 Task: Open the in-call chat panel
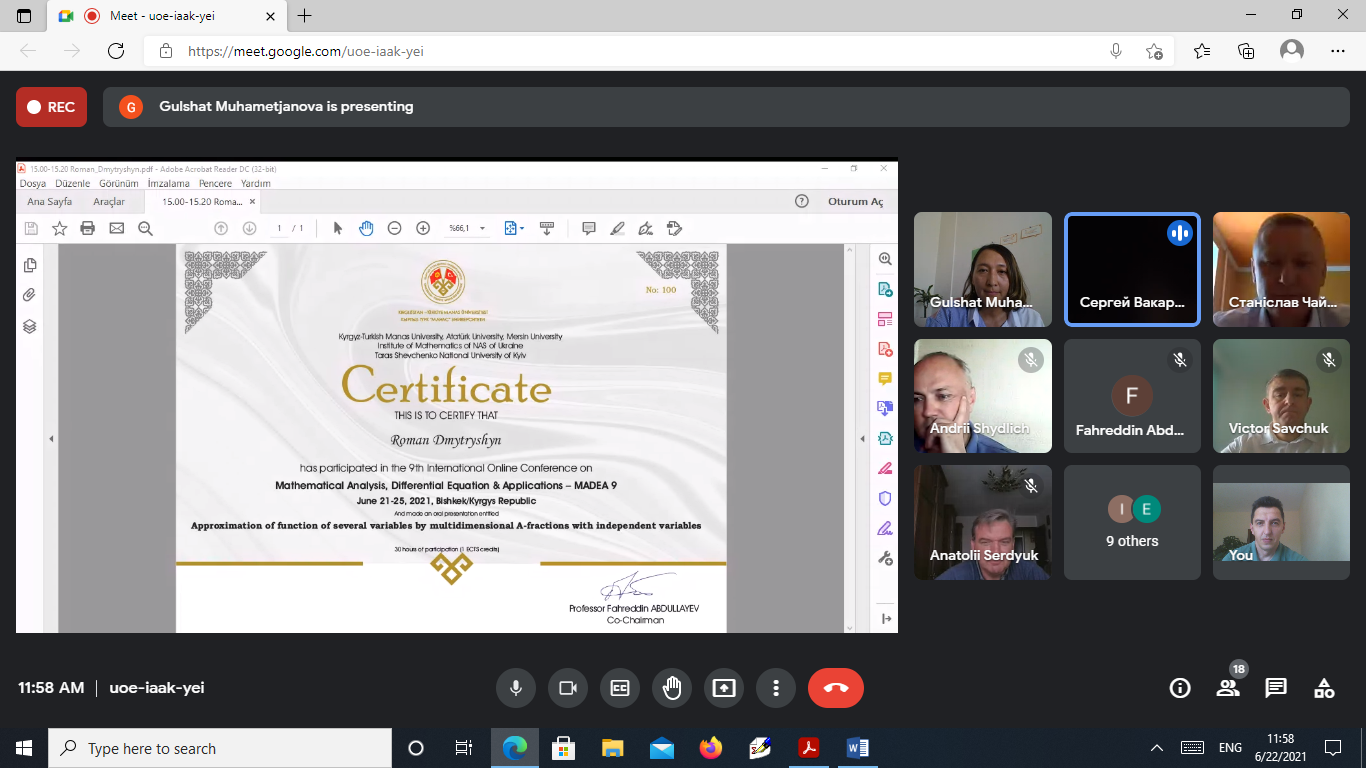pos(1276,688)
